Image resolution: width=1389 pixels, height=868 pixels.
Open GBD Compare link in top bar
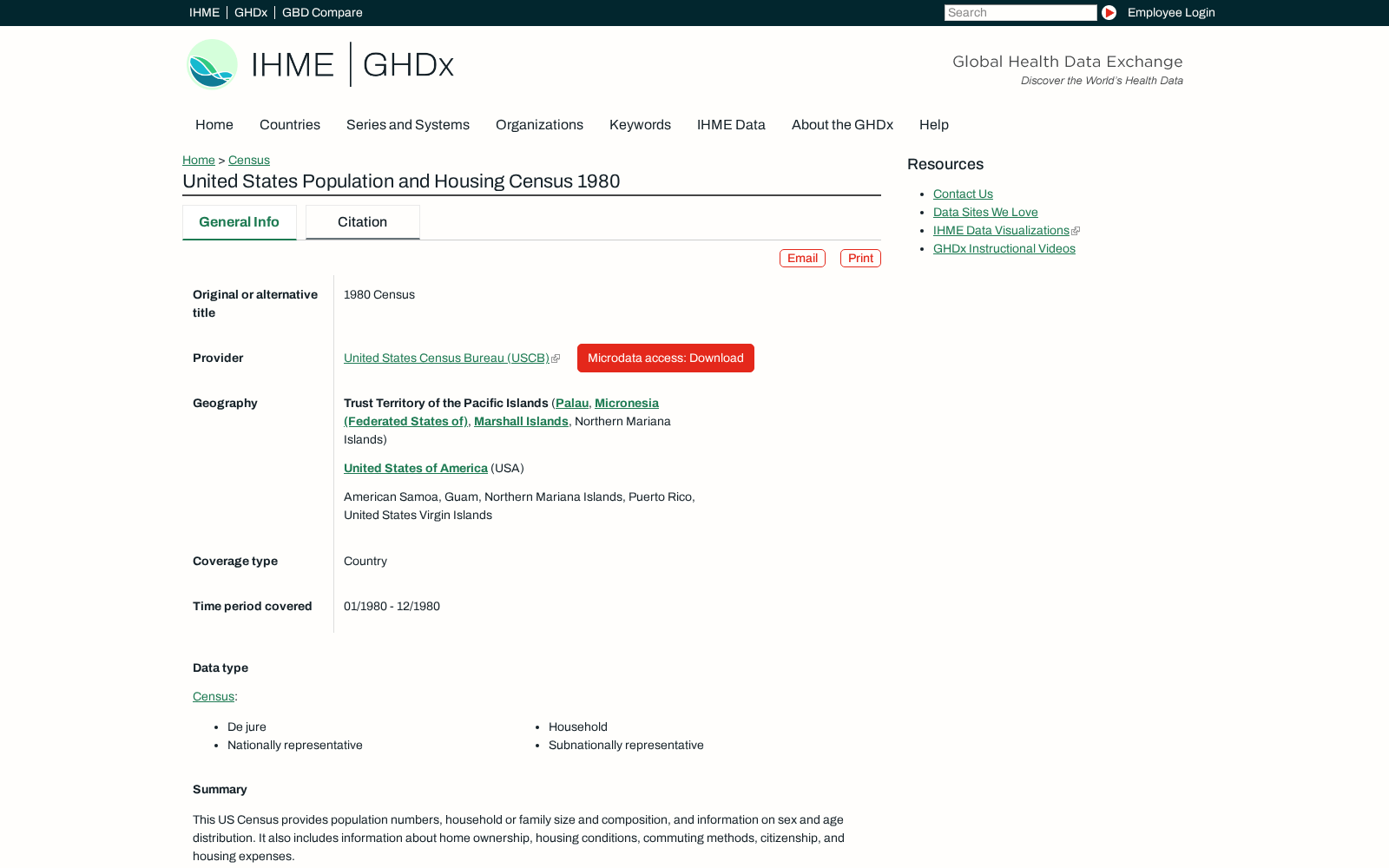coord(322,12)
